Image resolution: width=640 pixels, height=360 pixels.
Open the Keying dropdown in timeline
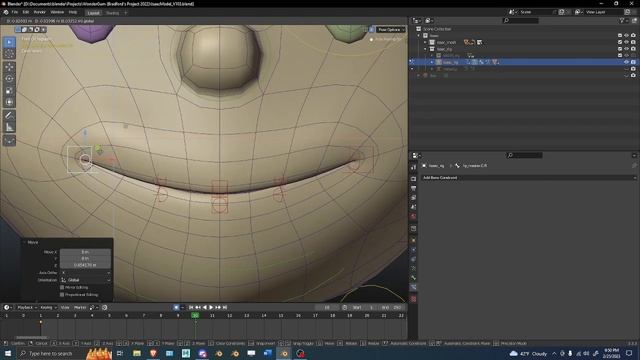48,307
